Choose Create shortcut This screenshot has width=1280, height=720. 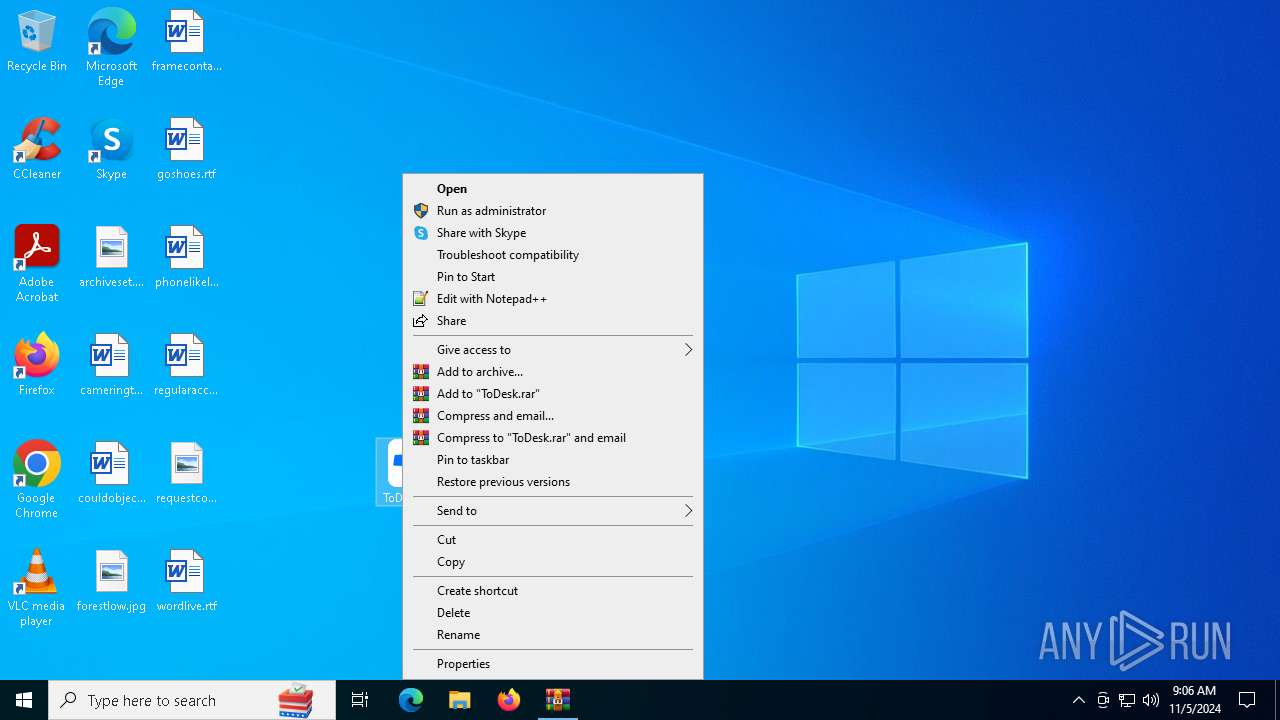(x=553, y=591)
